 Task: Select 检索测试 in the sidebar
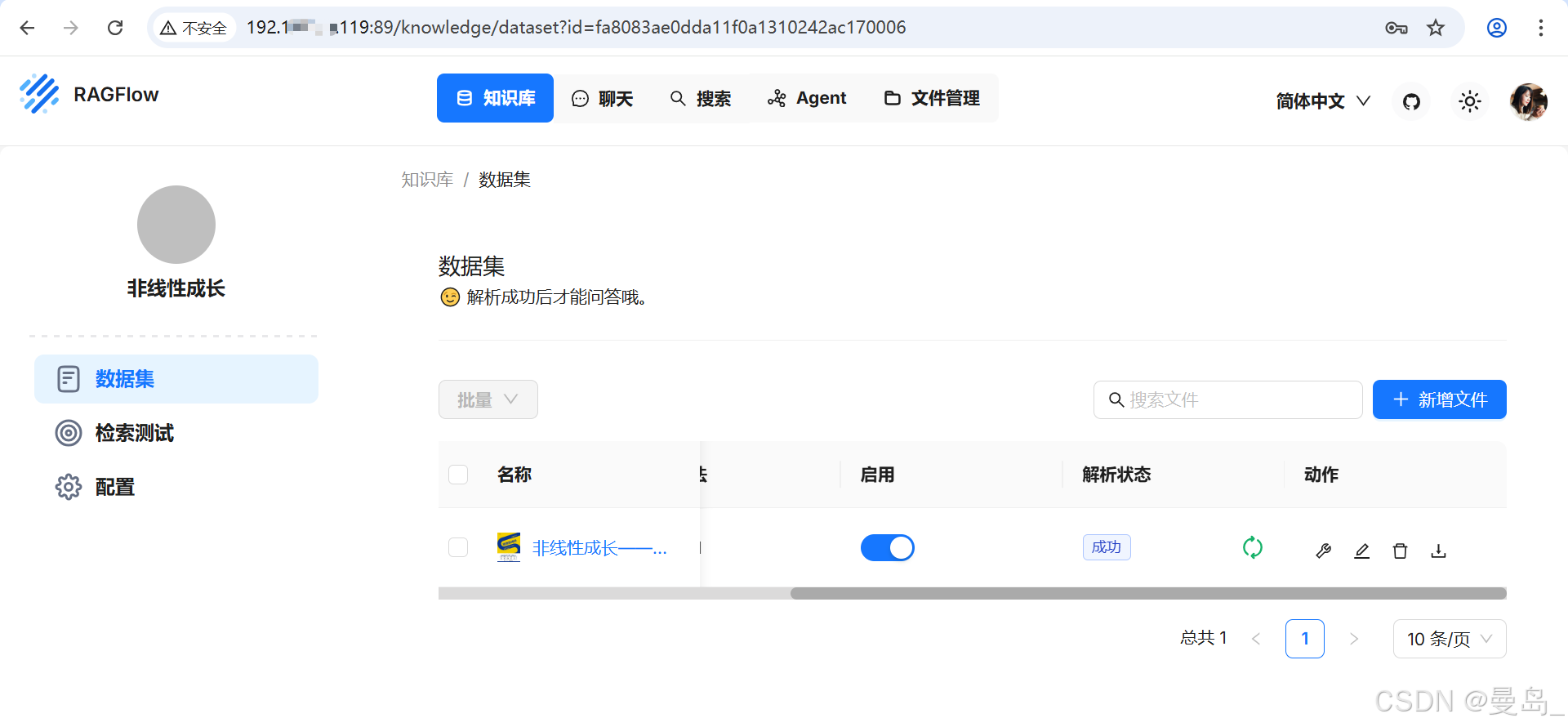[176, 433]
